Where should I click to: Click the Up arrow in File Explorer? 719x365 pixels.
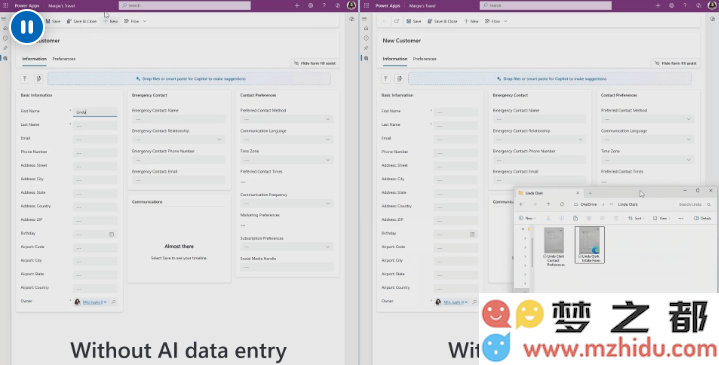tap(548, 205)
